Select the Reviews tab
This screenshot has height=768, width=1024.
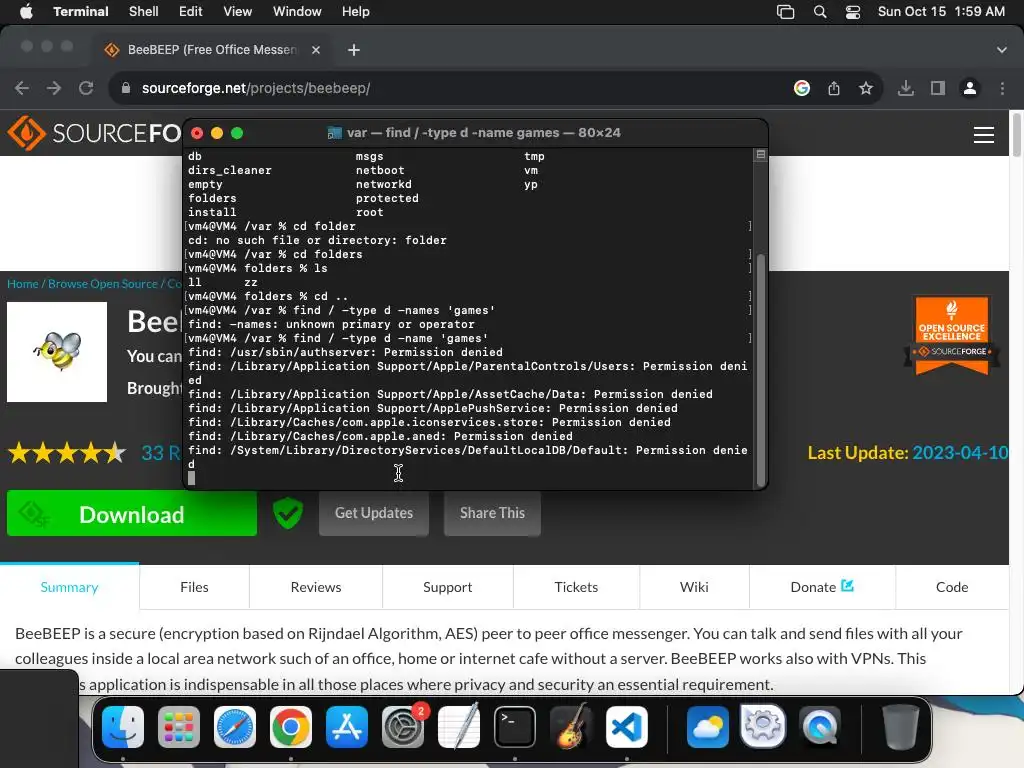(x=316, y=587)
